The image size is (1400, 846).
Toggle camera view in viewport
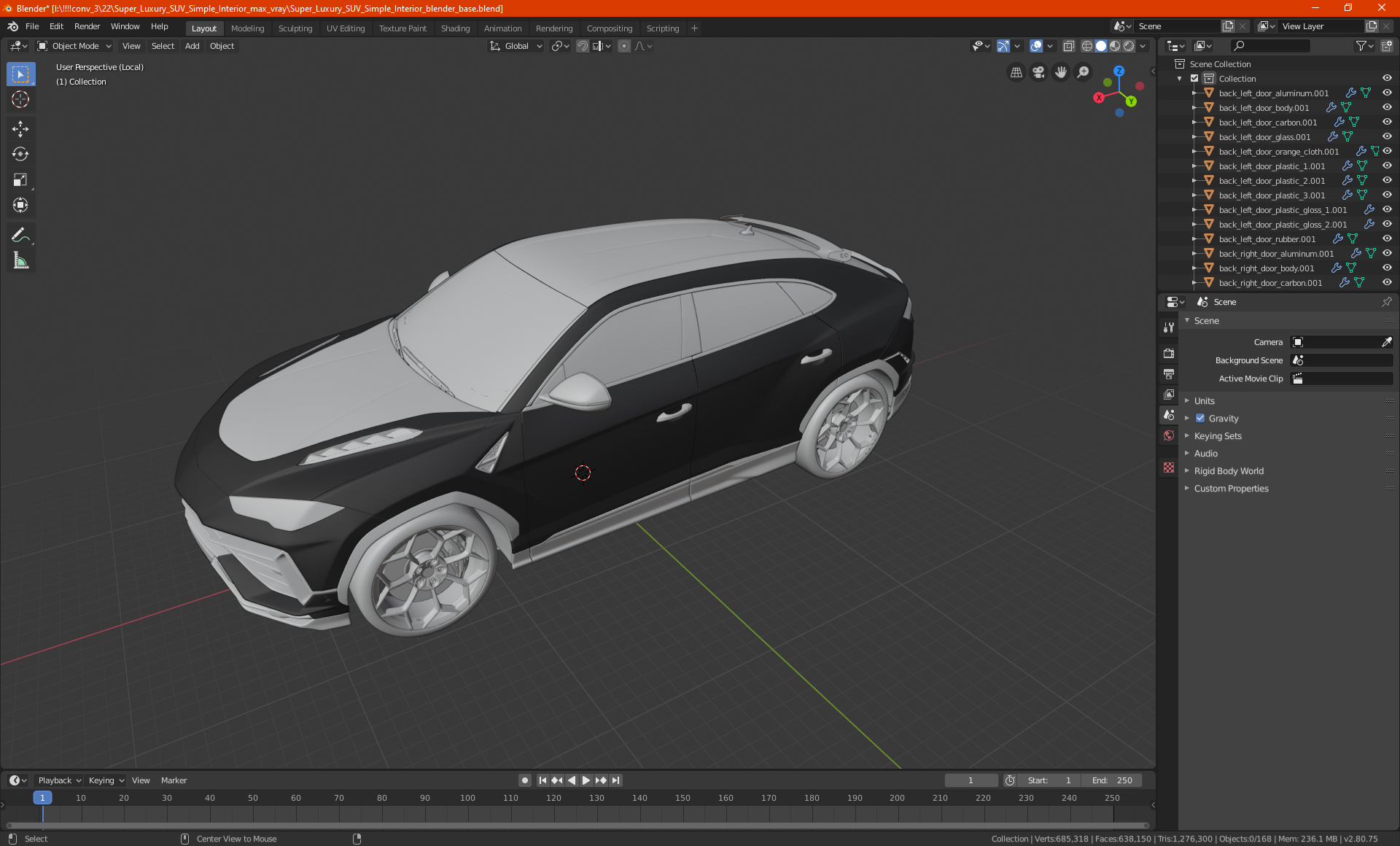click(1038, 72)
